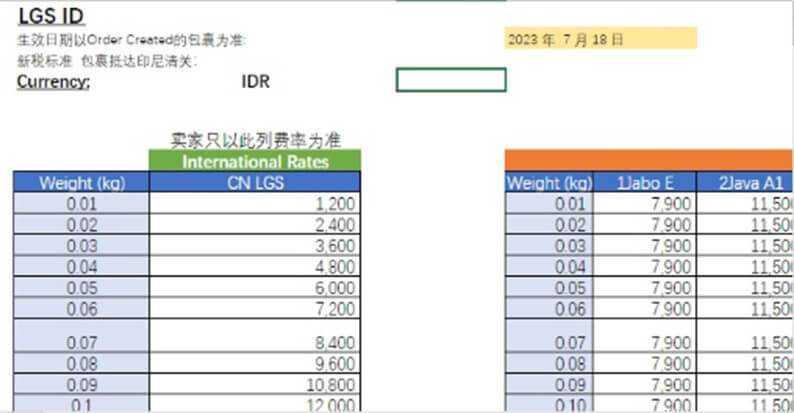
Task: Click the 7,200 rate cell
Action: point(255,309)
